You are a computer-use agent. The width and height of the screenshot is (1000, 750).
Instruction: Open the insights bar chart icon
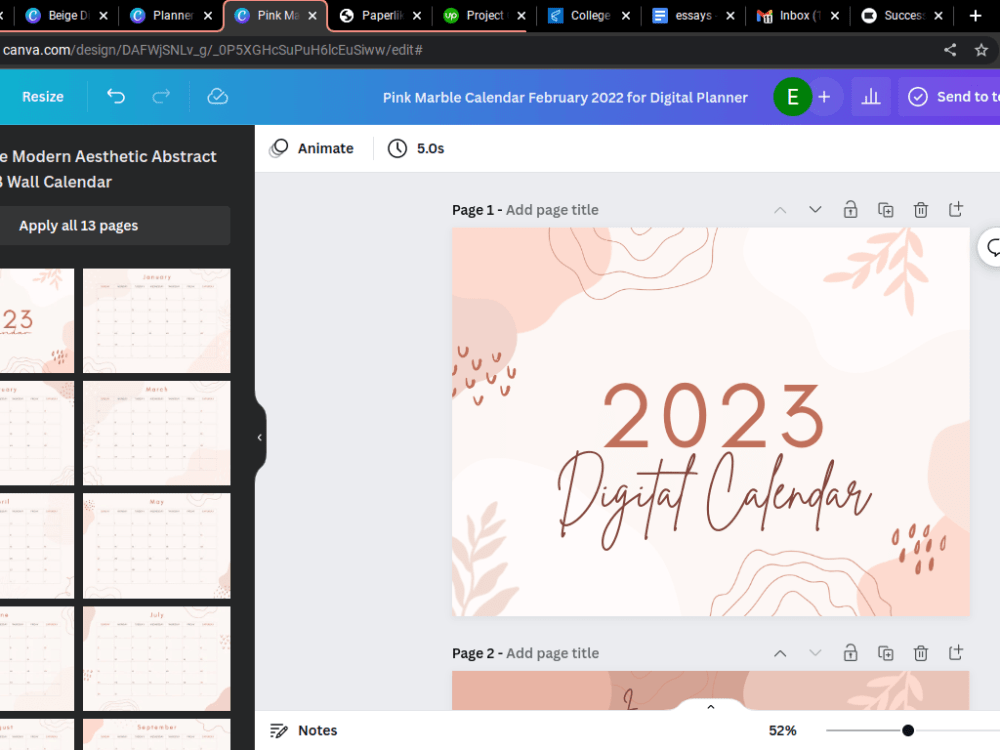pyautogui.click(x=871, y=97)
